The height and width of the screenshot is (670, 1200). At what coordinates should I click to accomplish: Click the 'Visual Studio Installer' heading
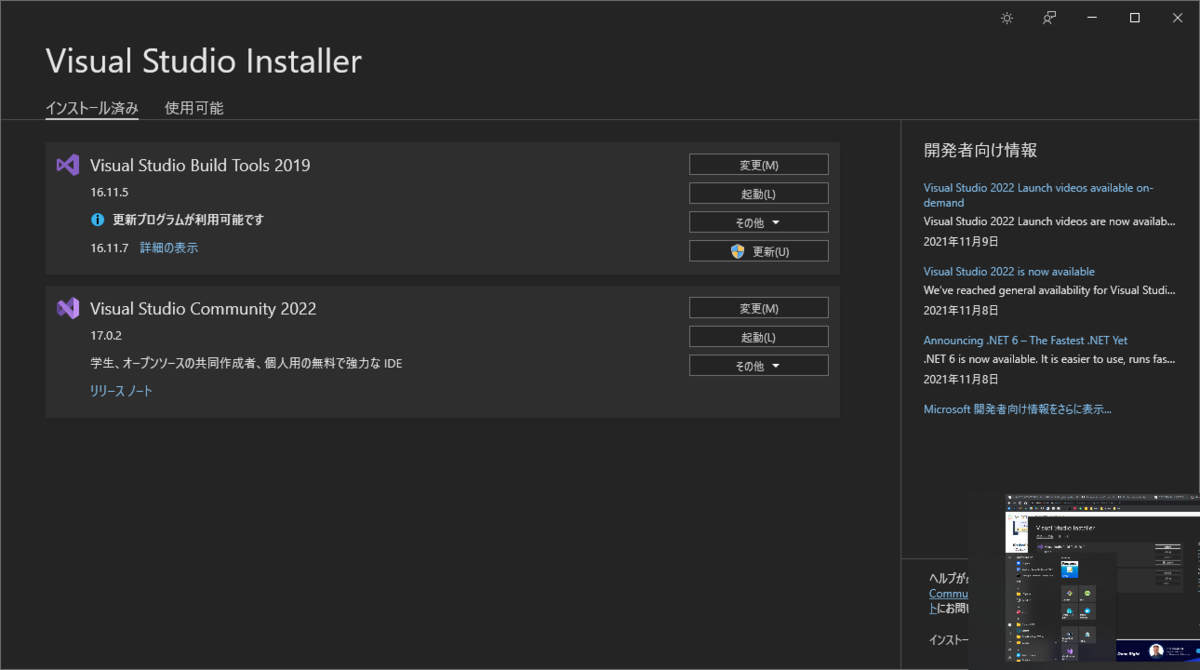pos(204,61)
